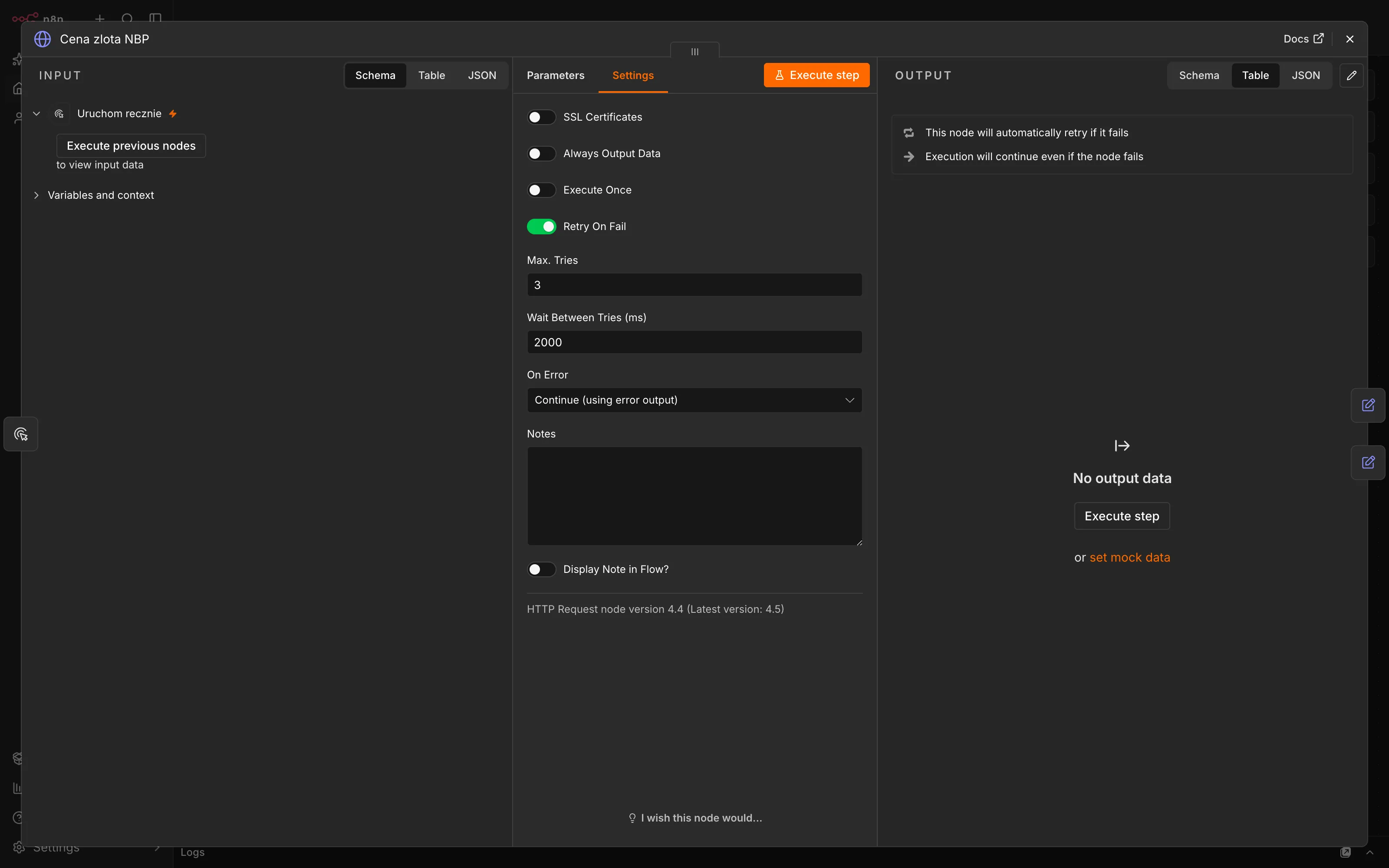Click the pencil edit output icon
The width and height of the screenshot is (1389, 868).
click(x=1351, y=75)
